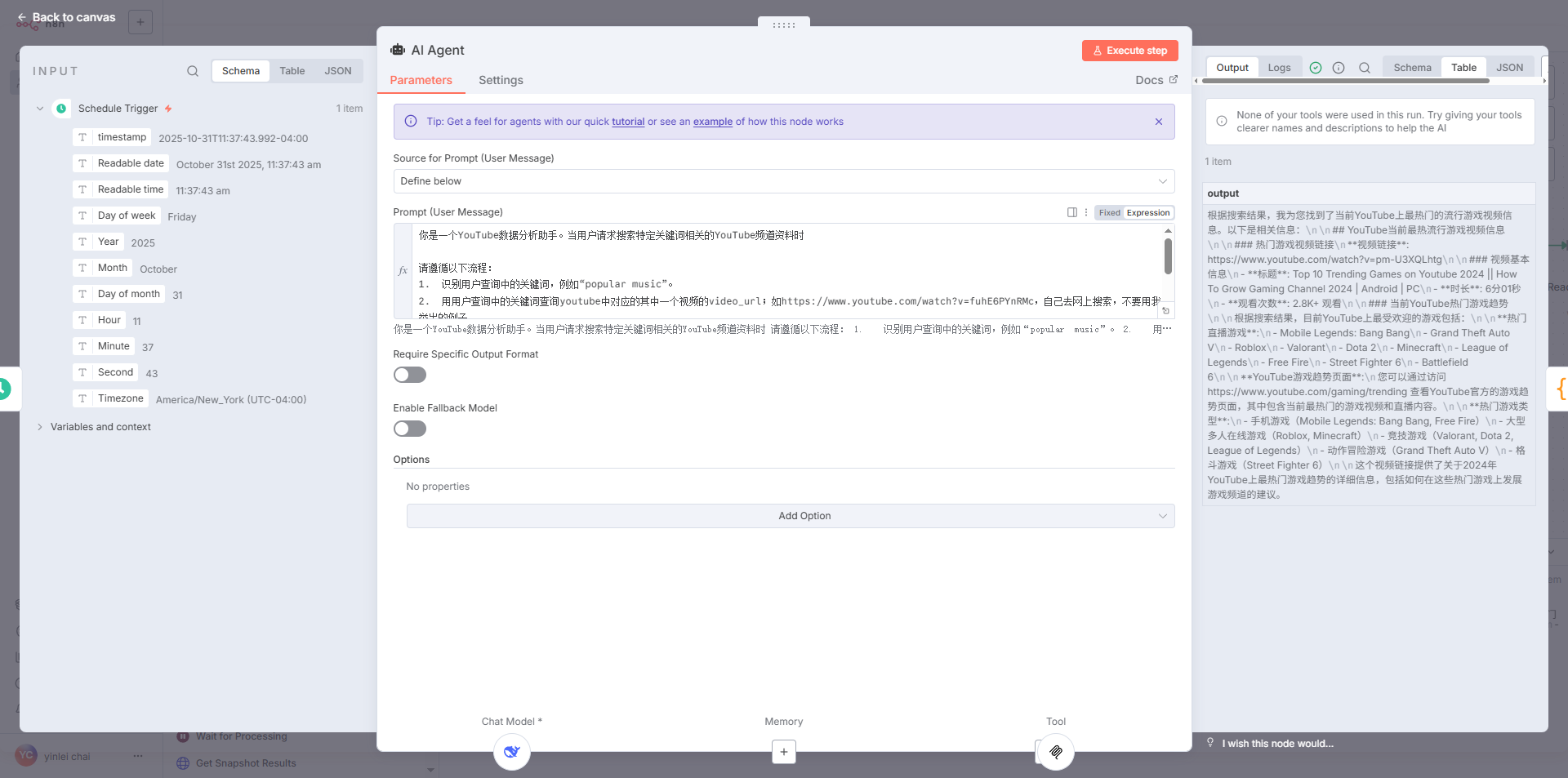Search the output panel data

1365,68
